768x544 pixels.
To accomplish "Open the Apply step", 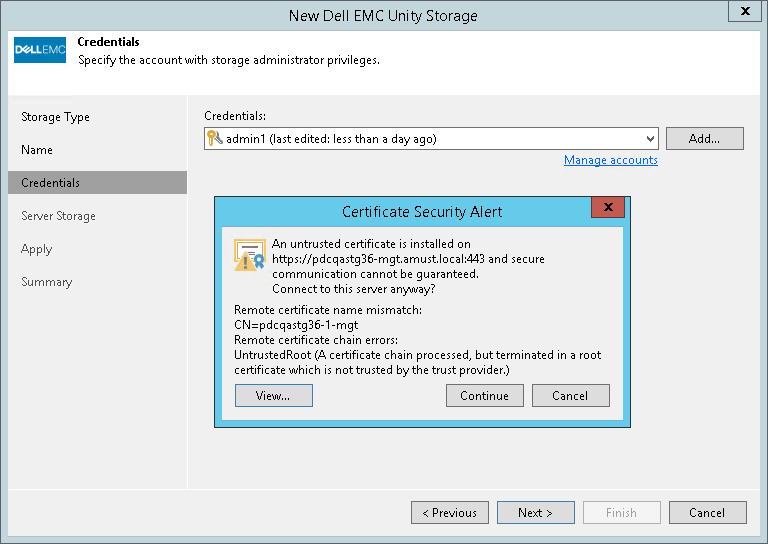I will pos(37,249).
